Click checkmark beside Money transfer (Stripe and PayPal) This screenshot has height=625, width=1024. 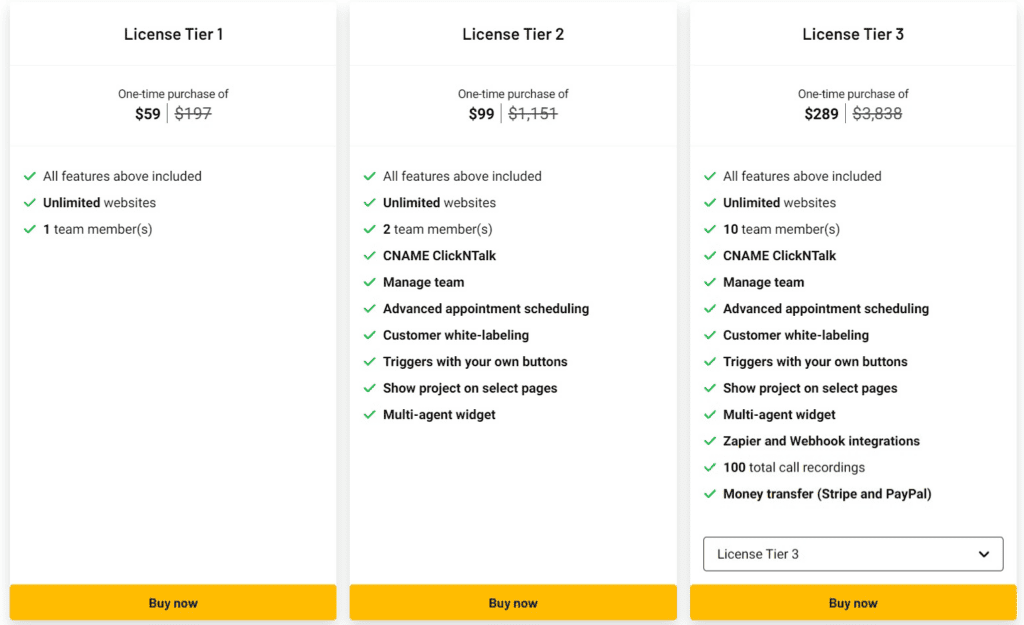pos(710,494)
